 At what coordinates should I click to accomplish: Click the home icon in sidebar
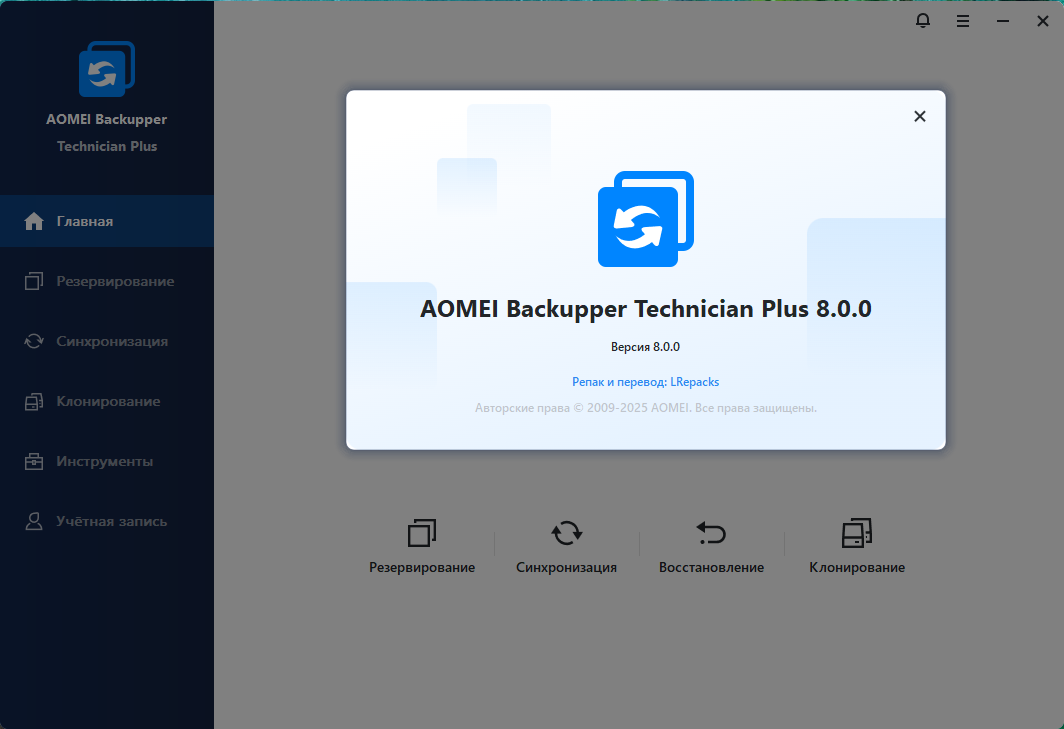coord(34,221)
